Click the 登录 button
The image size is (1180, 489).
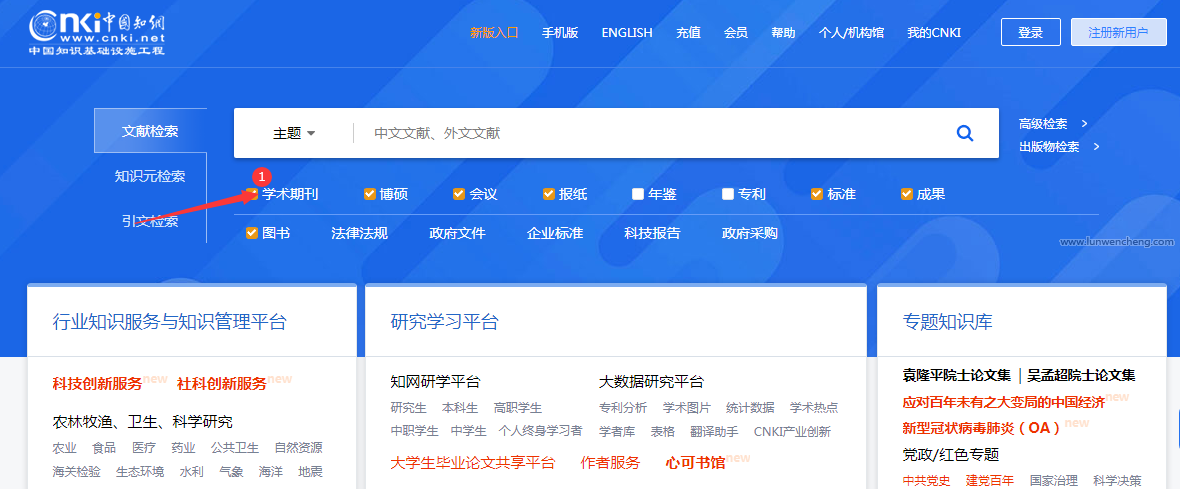pos(1030,32)
